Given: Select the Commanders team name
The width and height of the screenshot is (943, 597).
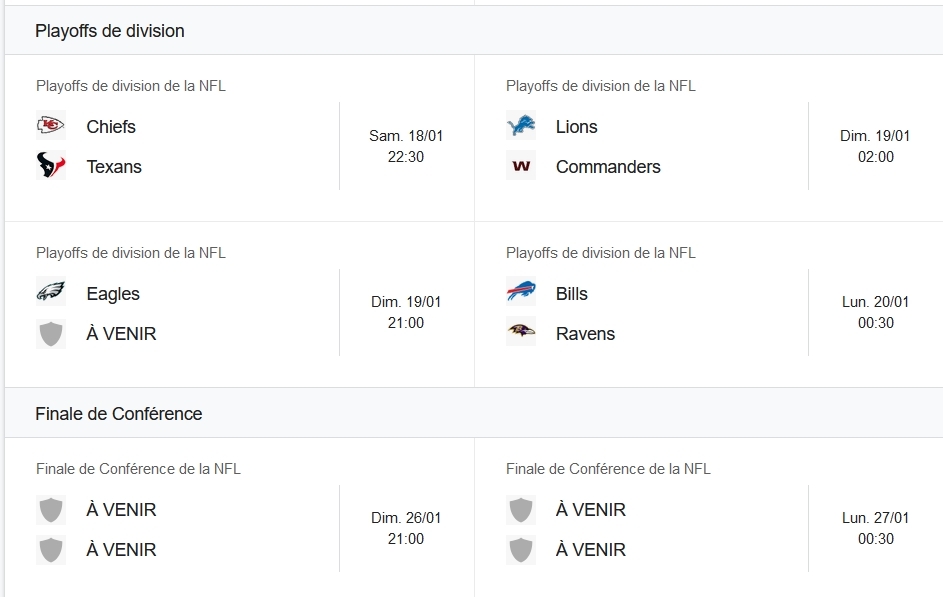Looking at the screenshot, I should click(608, 167).
